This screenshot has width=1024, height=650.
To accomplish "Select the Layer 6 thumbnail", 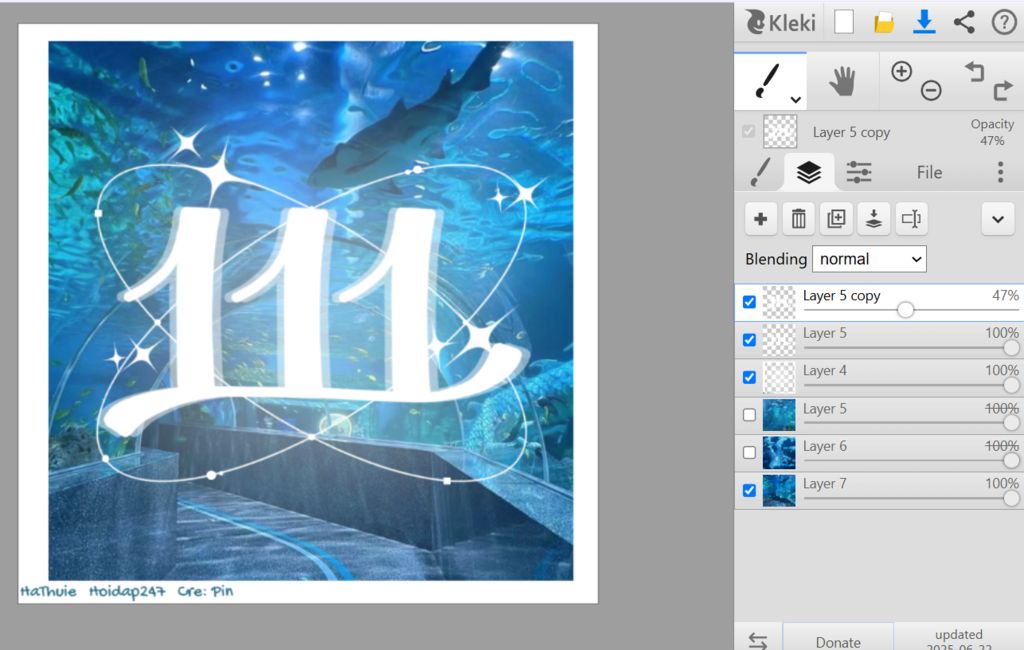I will pos(779,453).
